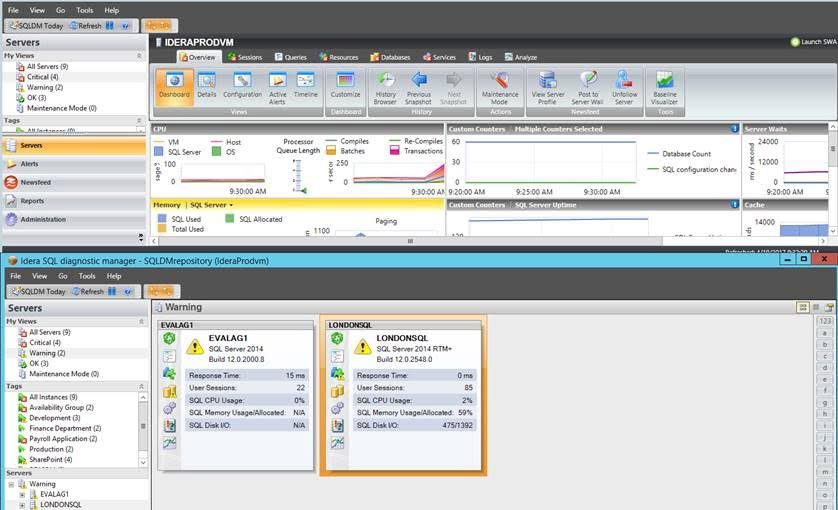Open Timeline view icon in ribbon
This screenshot has width=838, height=510.
[306, 86]
